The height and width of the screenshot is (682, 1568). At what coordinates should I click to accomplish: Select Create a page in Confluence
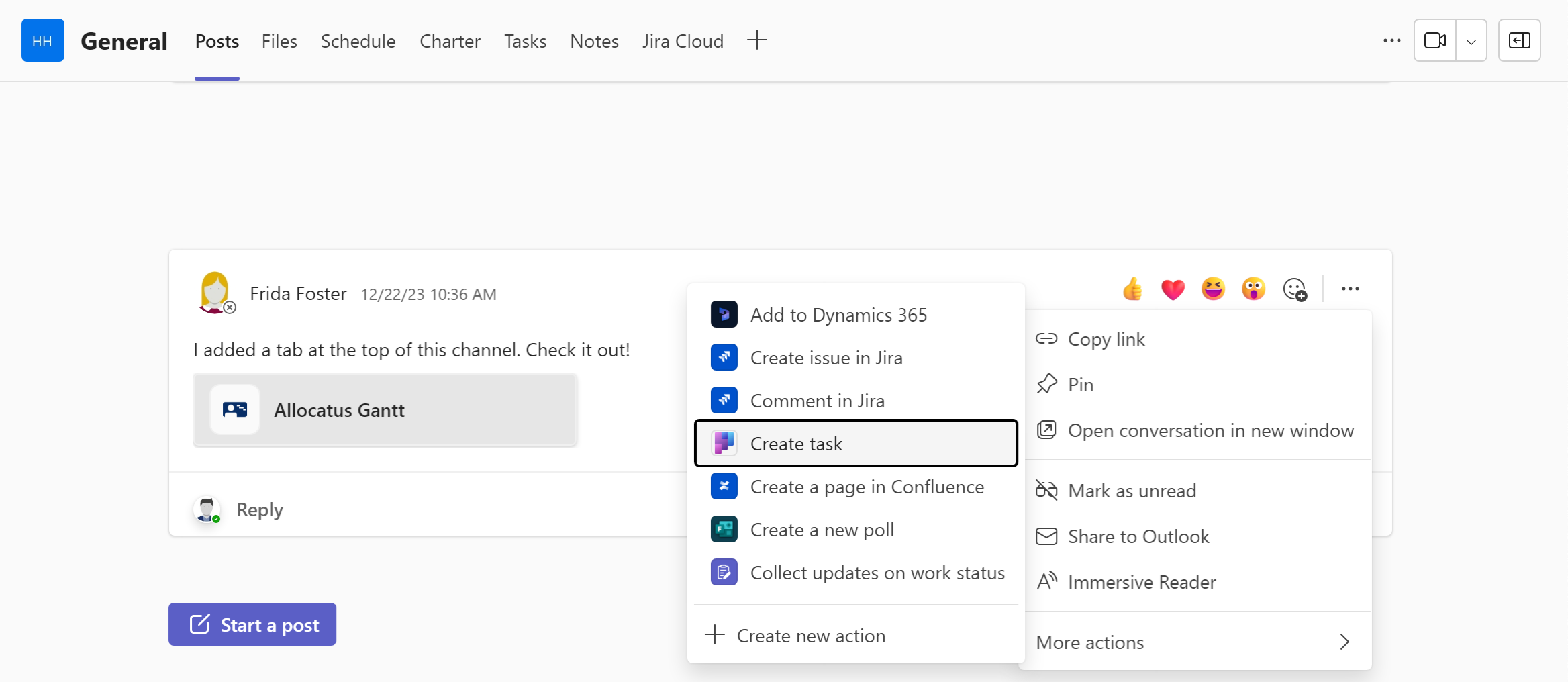tap(856, 487)
